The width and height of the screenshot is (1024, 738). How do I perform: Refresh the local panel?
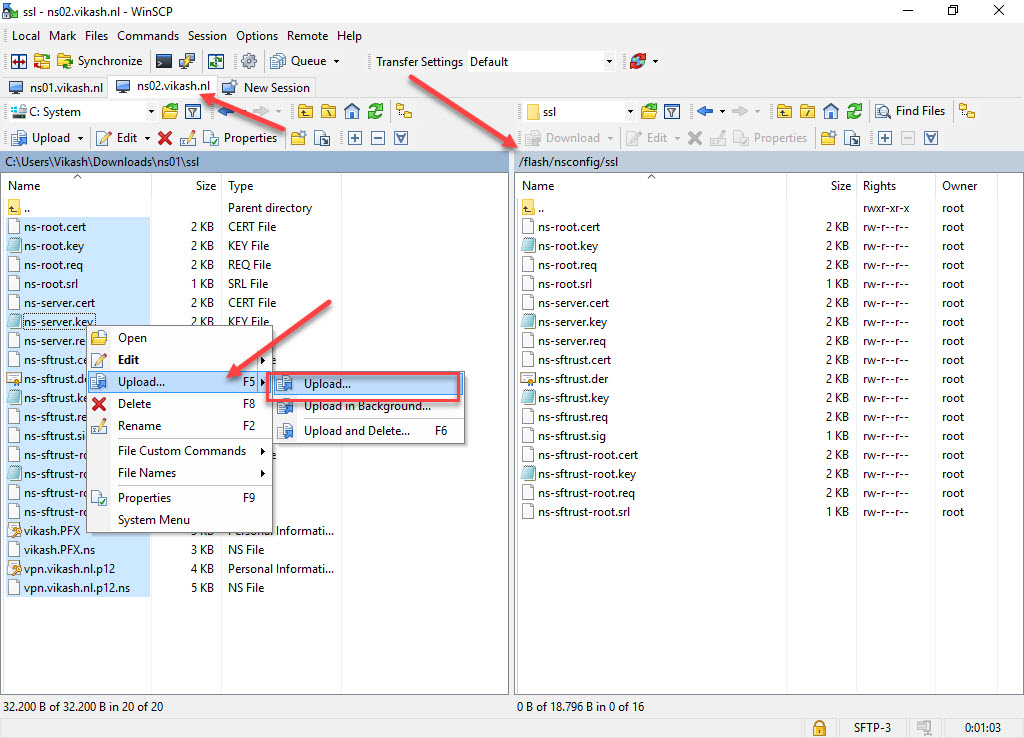[376, 112]
